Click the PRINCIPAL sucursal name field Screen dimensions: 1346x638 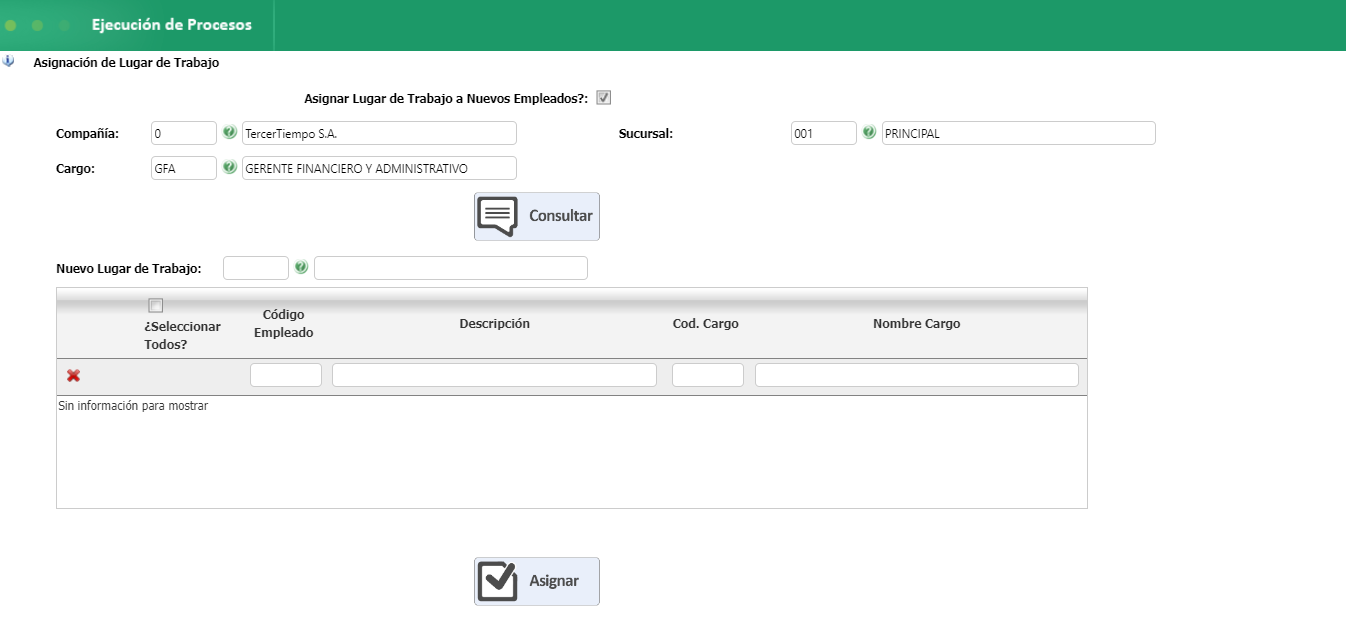1018,133
